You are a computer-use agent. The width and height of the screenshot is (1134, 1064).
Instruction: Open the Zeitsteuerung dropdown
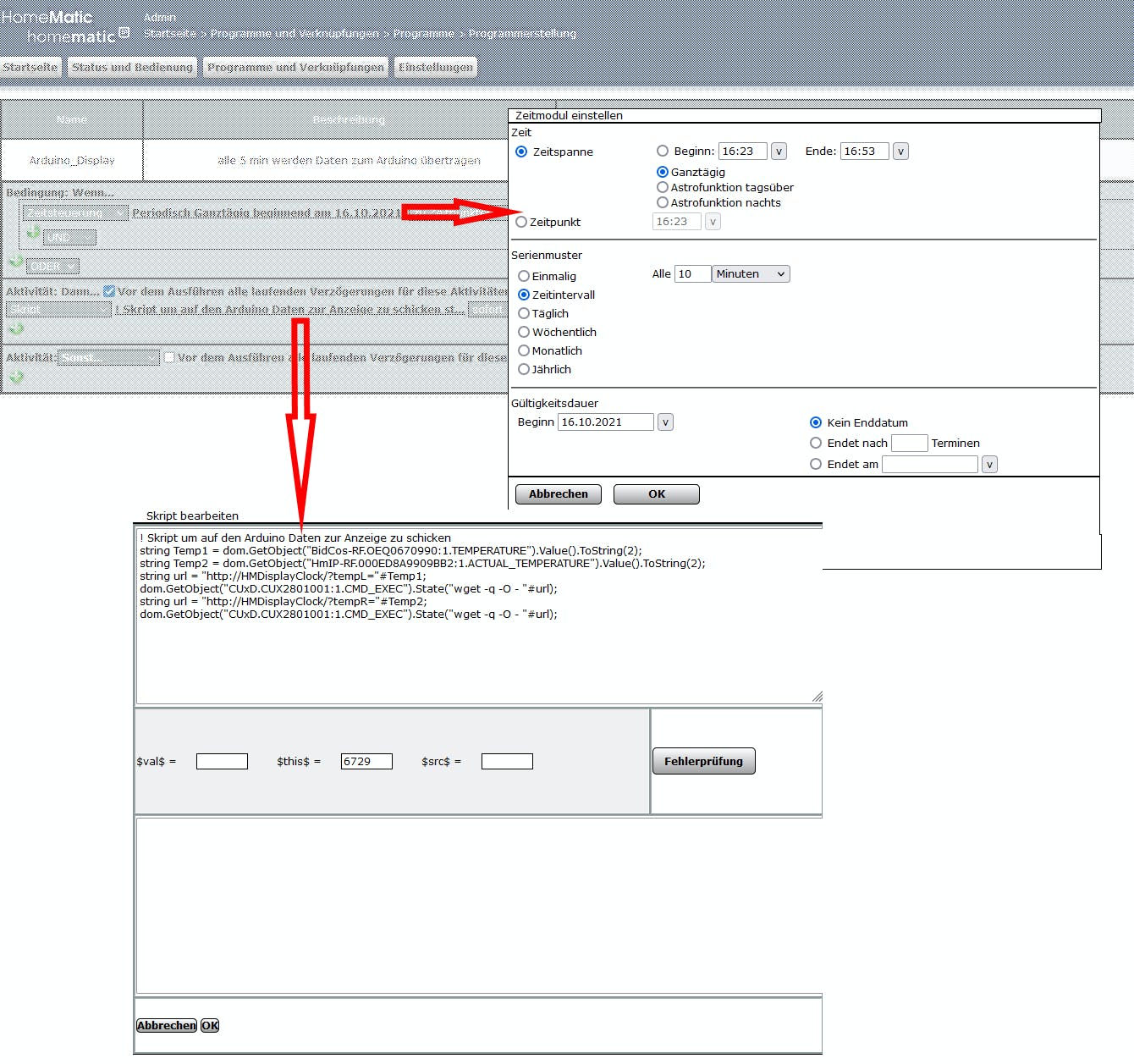pos(75,212)
